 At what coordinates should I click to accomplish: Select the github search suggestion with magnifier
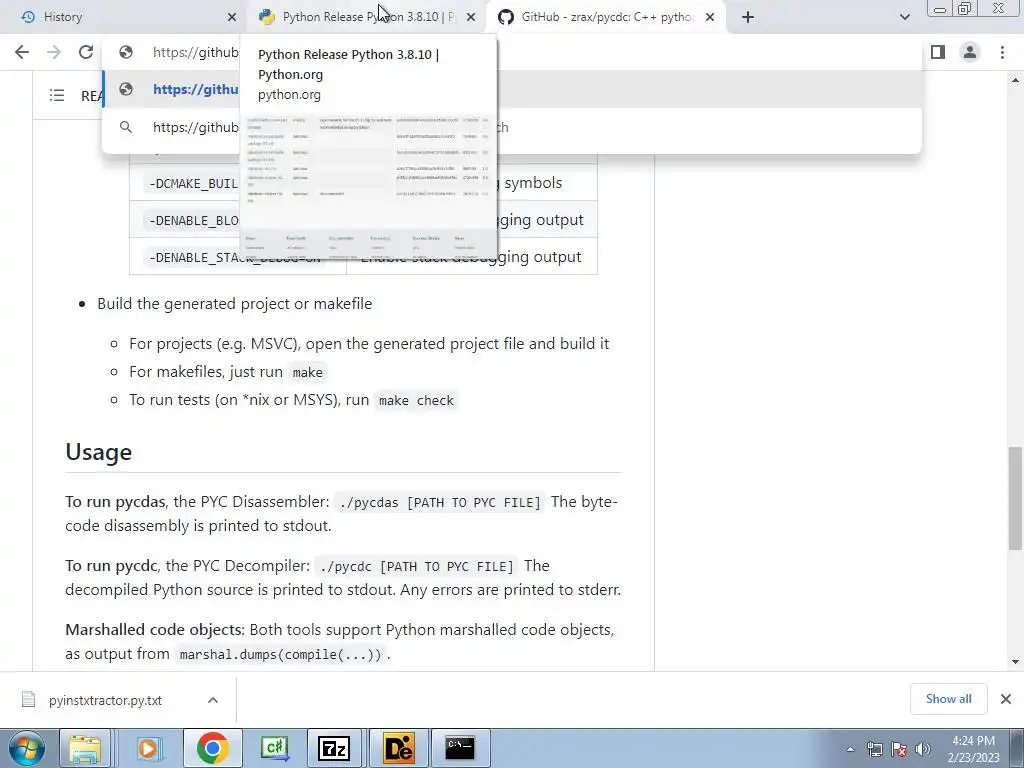(511, 127)
